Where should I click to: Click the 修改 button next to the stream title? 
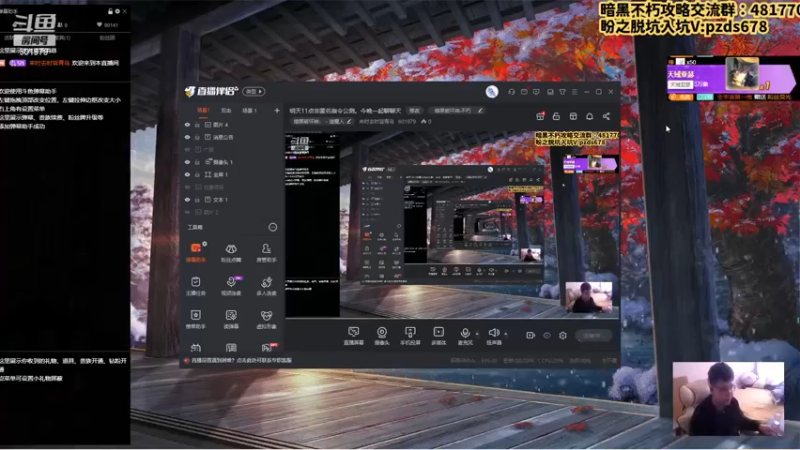[414, 110]
